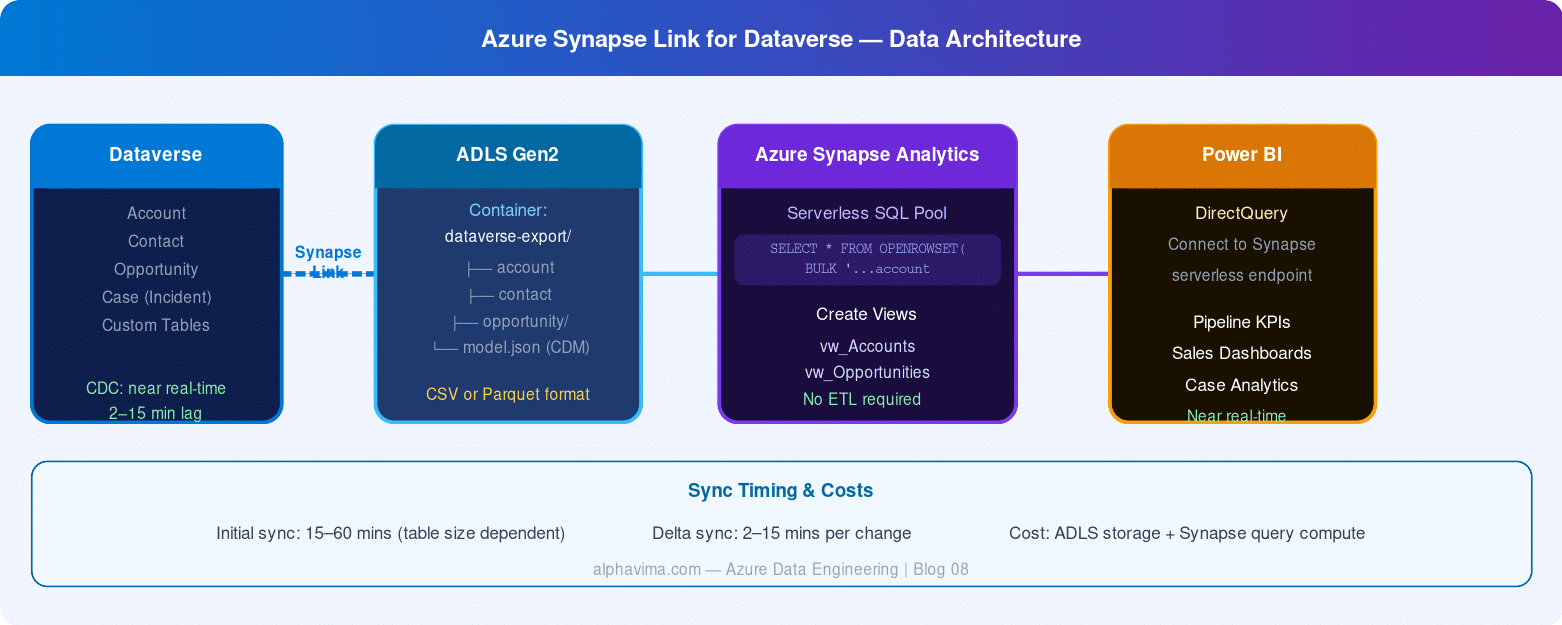
Task: Click the CSV or Parquet format text
Action: pyautogui.click(x=508, y=394)
